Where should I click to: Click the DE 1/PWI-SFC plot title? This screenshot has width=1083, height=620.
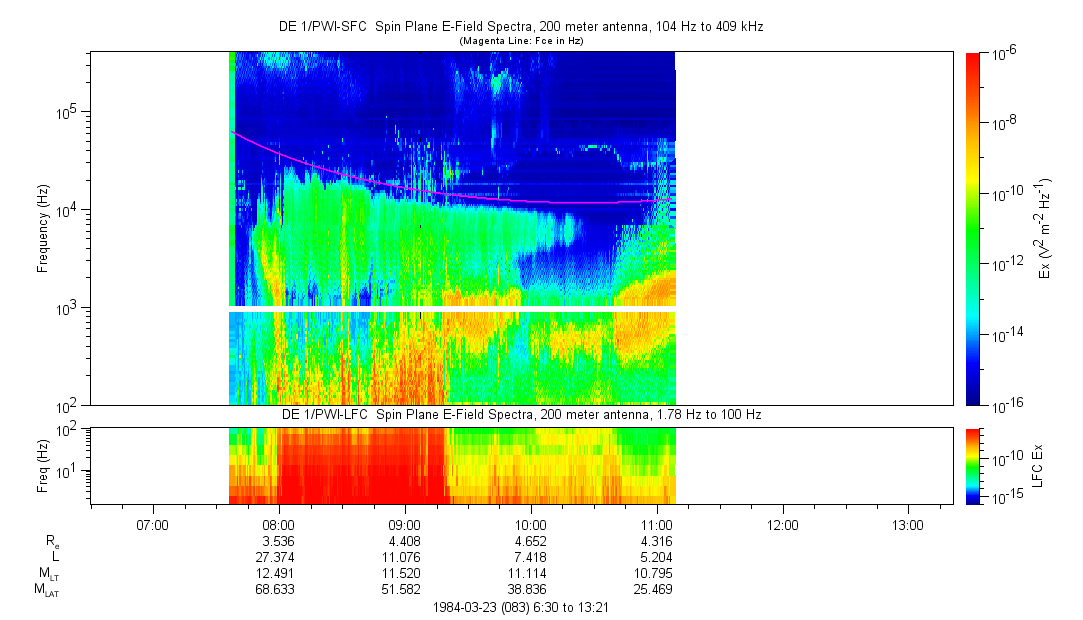pyautogui.click(x=520, y=27)
